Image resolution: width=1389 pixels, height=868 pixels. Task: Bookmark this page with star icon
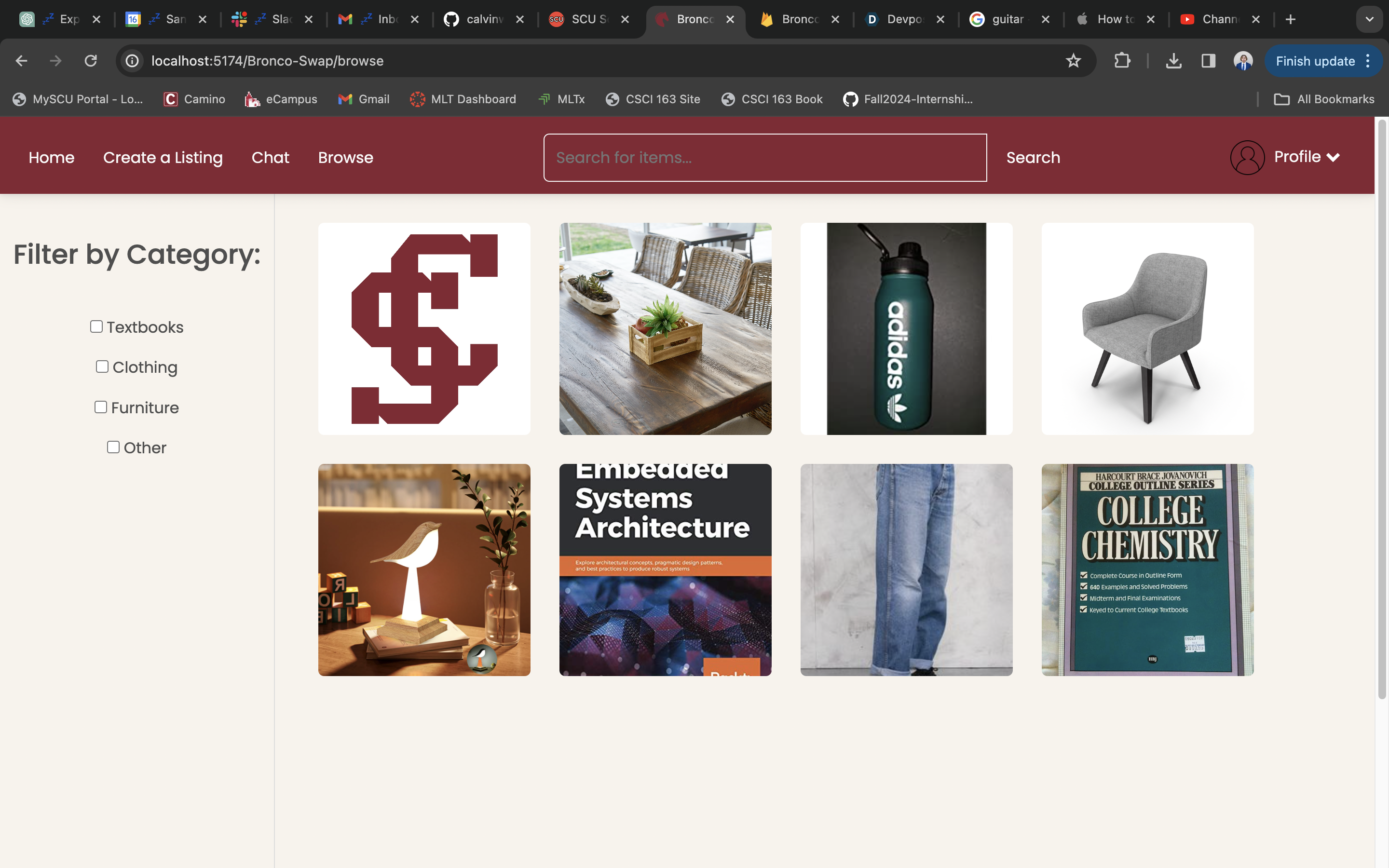pyautogui.click(x=1073, y=61)
